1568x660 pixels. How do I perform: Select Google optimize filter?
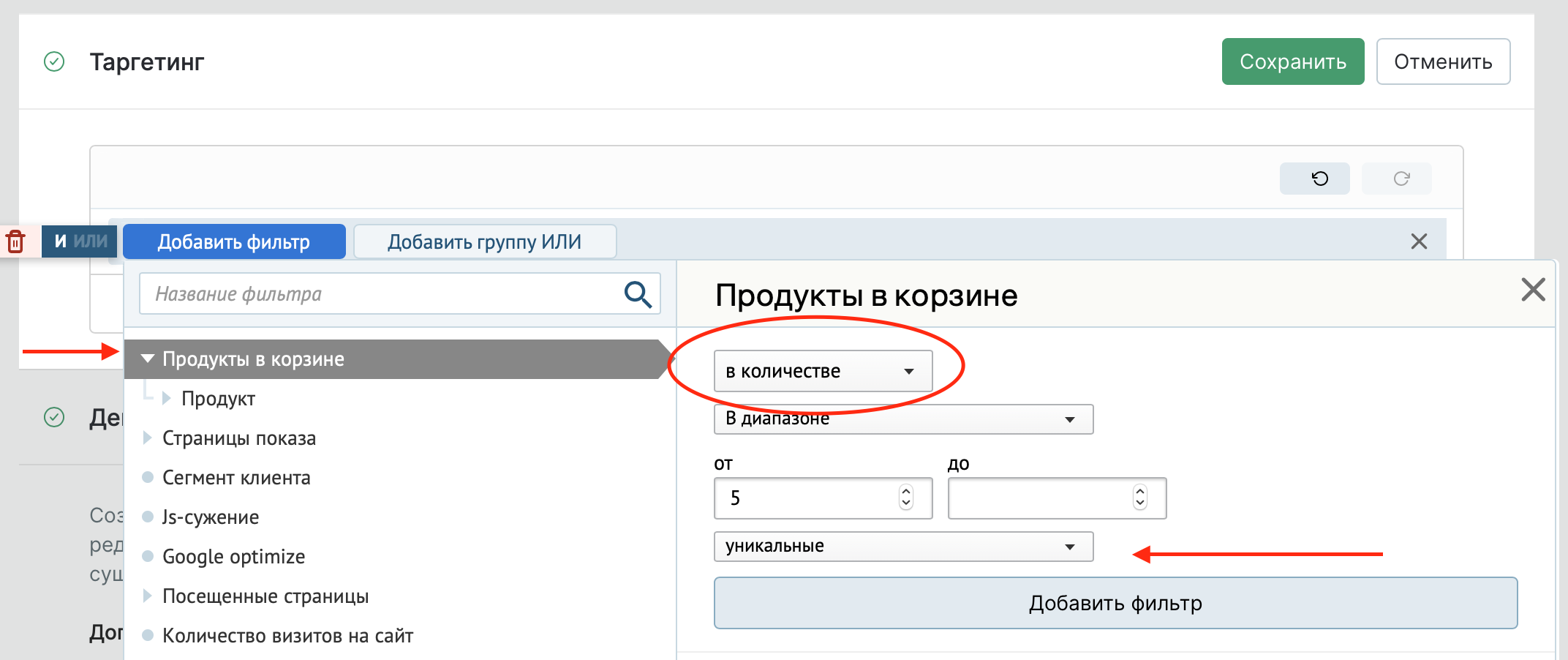(x=233, y=557)
